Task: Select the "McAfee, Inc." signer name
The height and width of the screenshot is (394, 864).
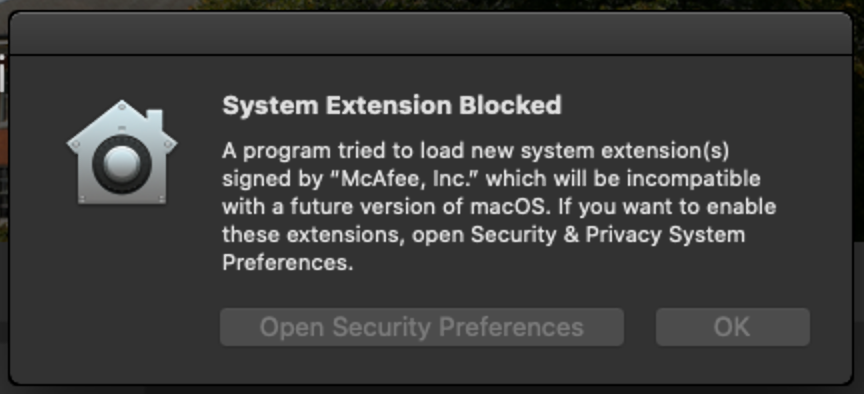Action: [x=411, y=179]
